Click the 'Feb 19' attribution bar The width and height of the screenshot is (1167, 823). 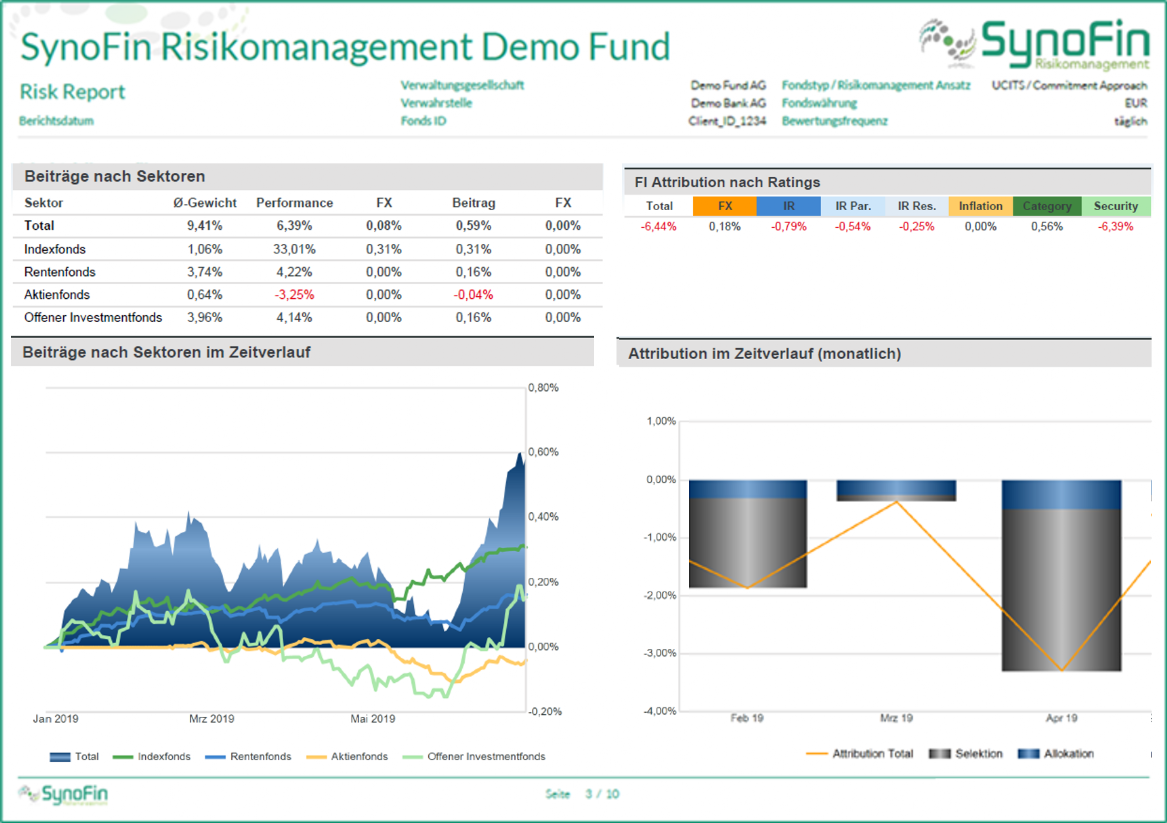(748, 534)
